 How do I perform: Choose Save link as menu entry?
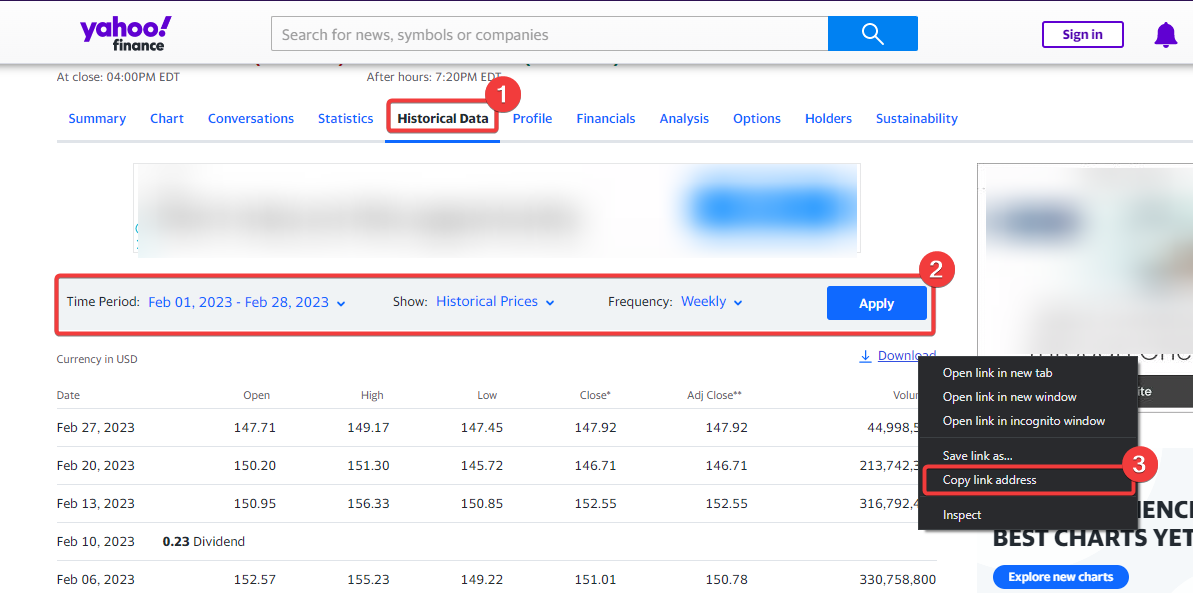point(977,456)
